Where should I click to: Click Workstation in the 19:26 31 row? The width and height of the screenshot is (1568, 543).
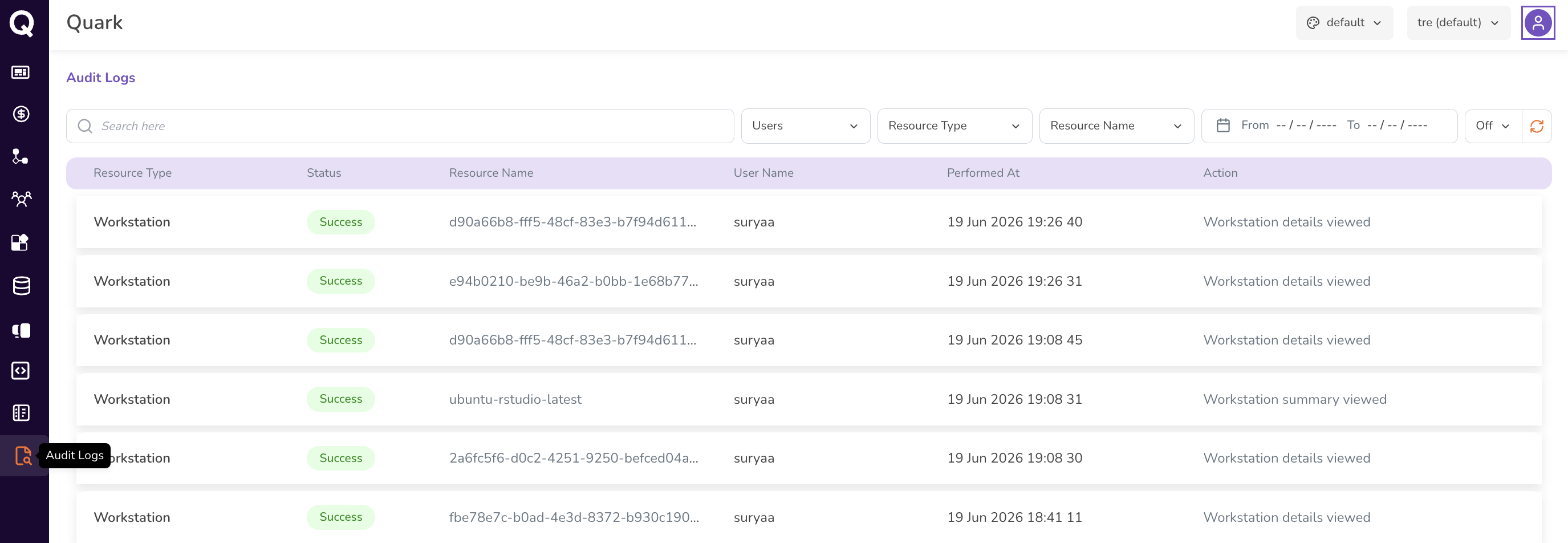(132, 281)
